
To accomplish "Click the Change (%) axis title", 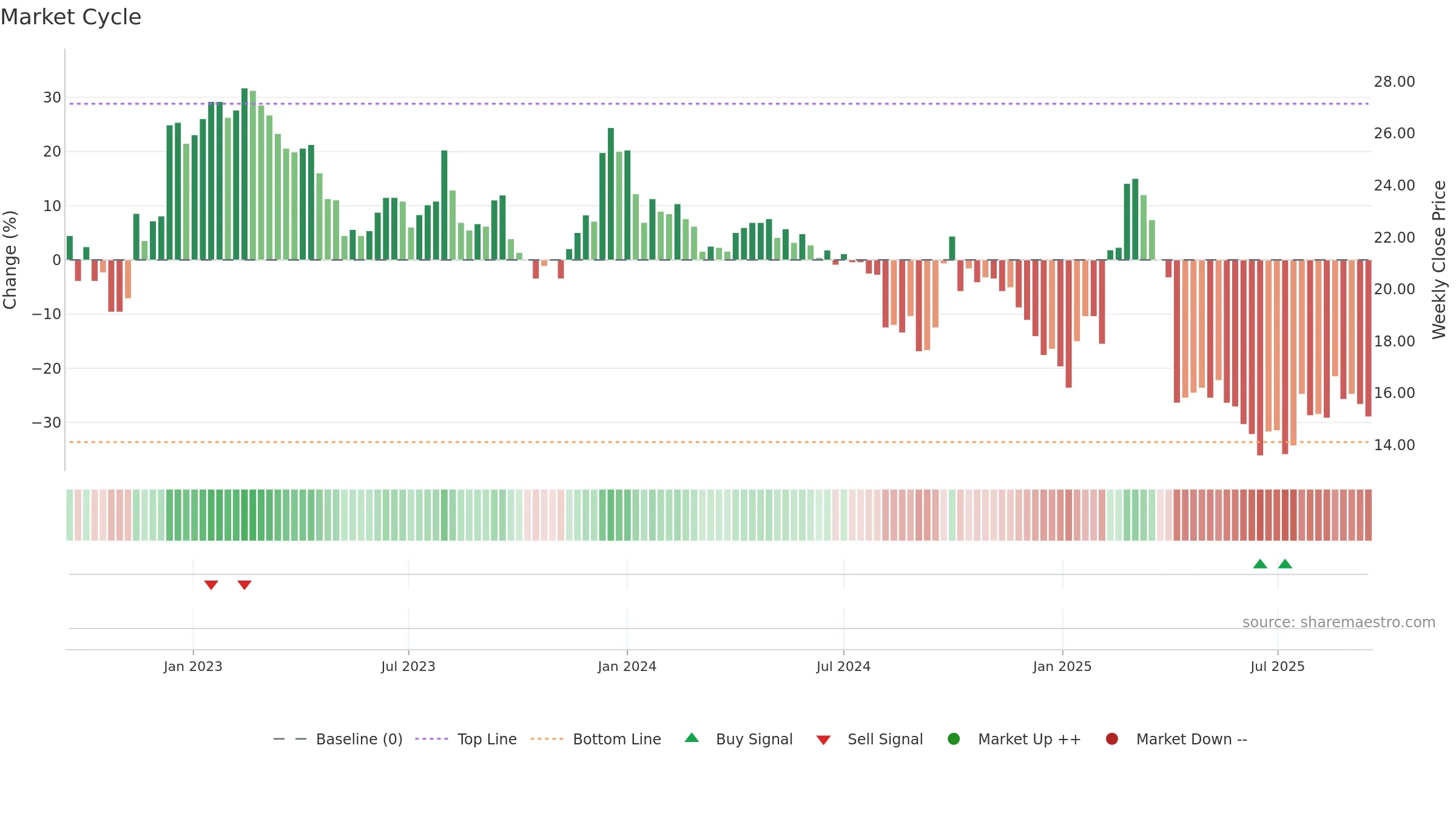I will click(10, 260).
